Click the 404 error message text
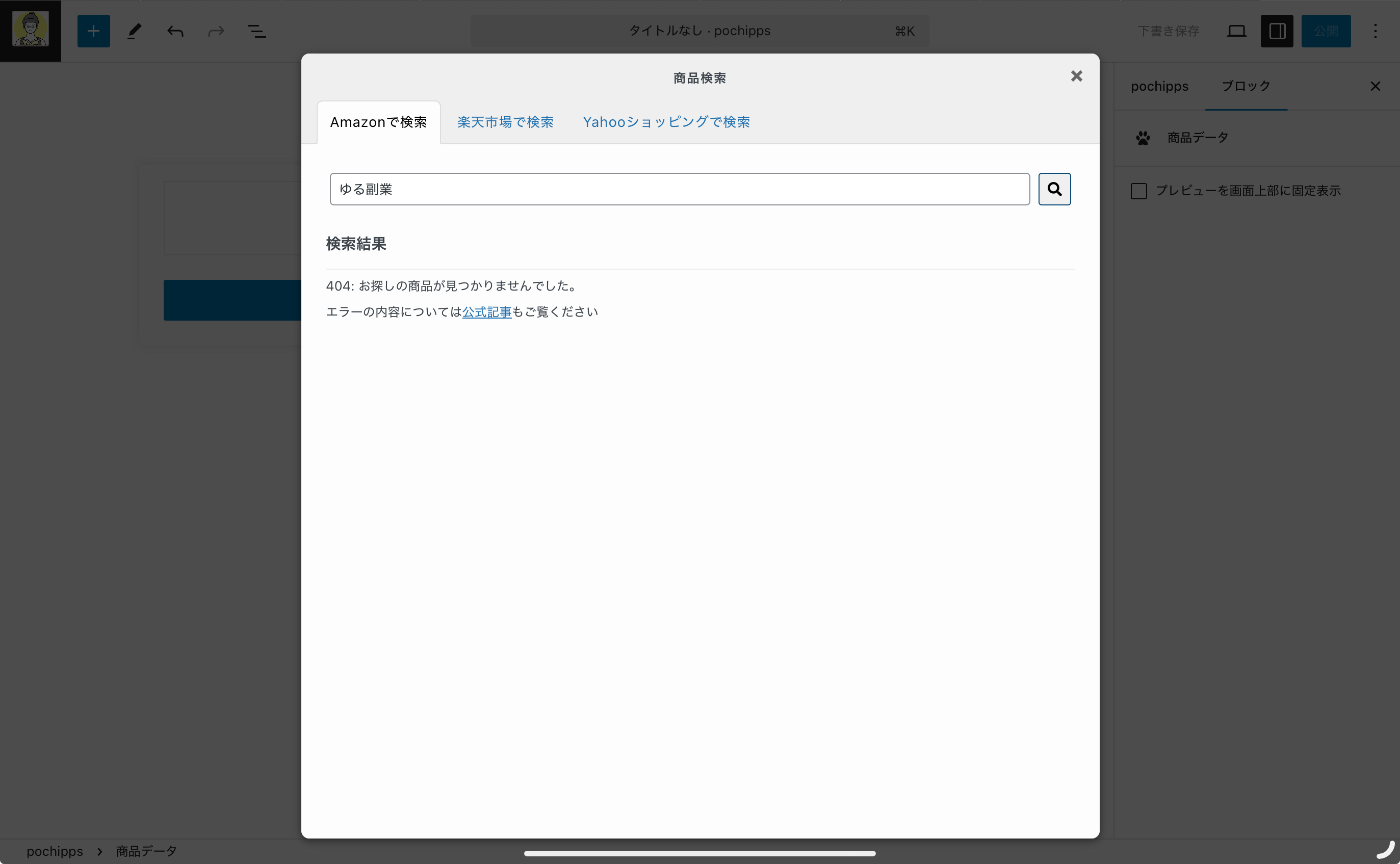Screen dimensions: 1400x864 tap(453, 286)
